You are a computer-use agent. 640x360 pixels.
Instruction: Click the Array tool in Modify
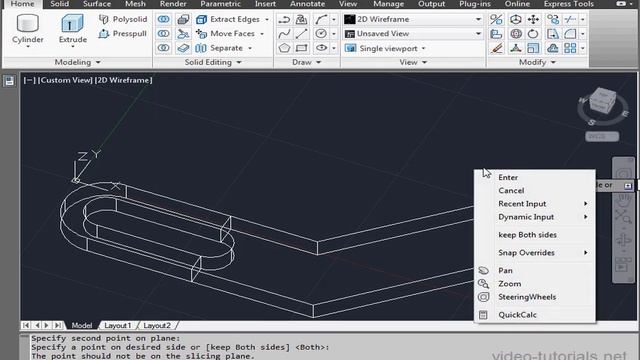[x=570, y=48]
